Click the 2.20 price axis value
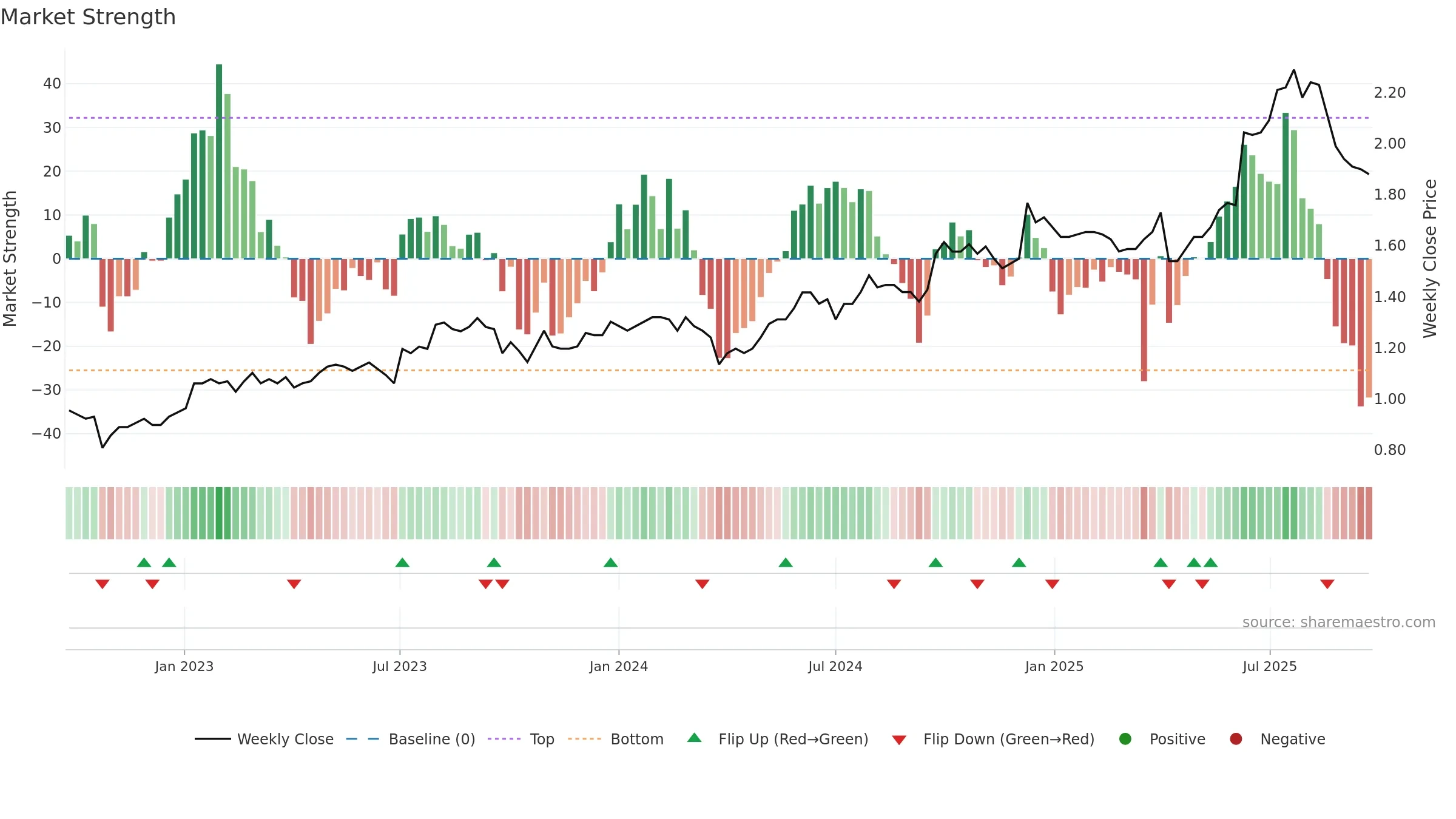 pyautogui.click(x=1390, y=93)
